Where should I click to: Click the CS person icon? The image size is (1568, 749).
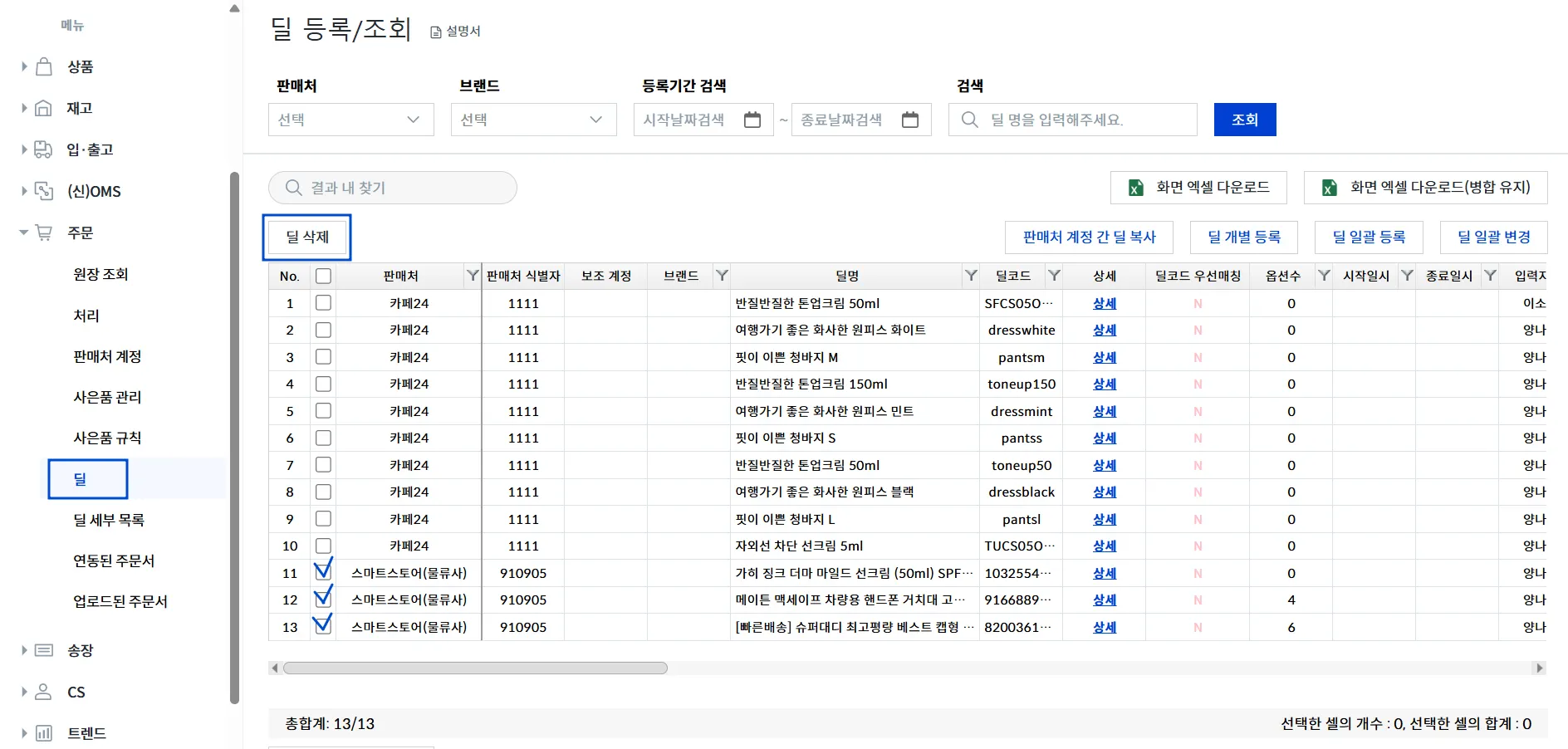point(44,692)
